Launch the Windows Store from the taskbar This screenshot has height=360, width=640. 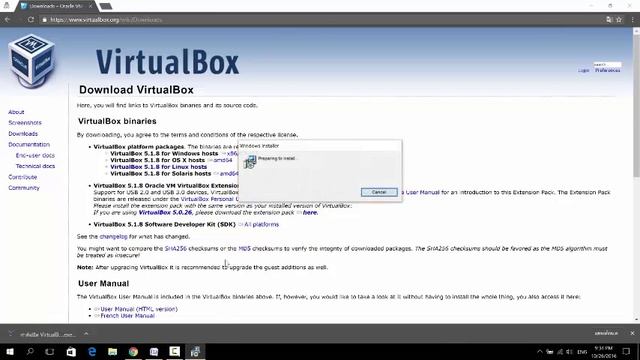[71, 351]
